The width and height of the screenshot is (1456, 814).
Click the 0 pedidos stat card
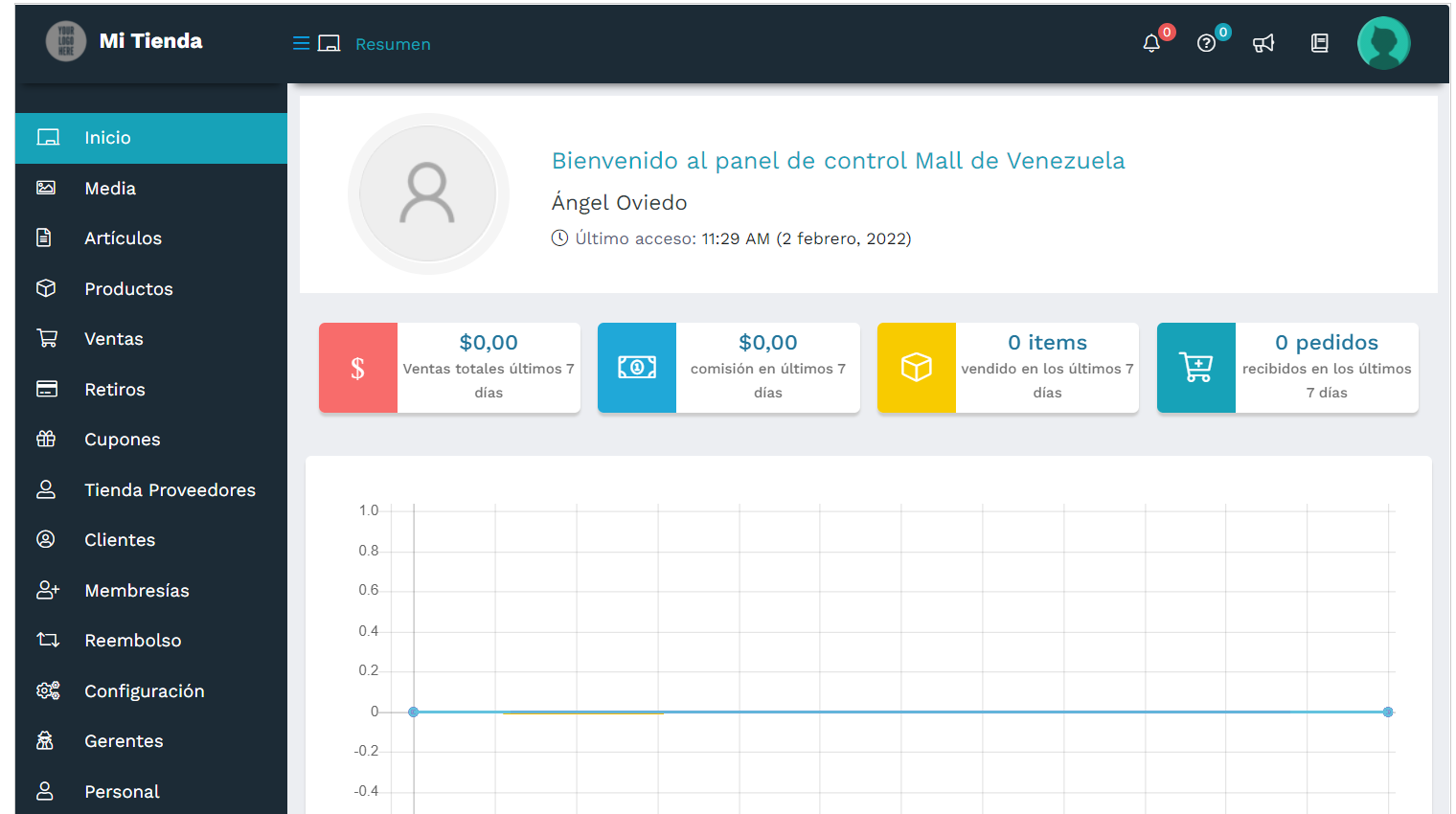click(1287, 368)
